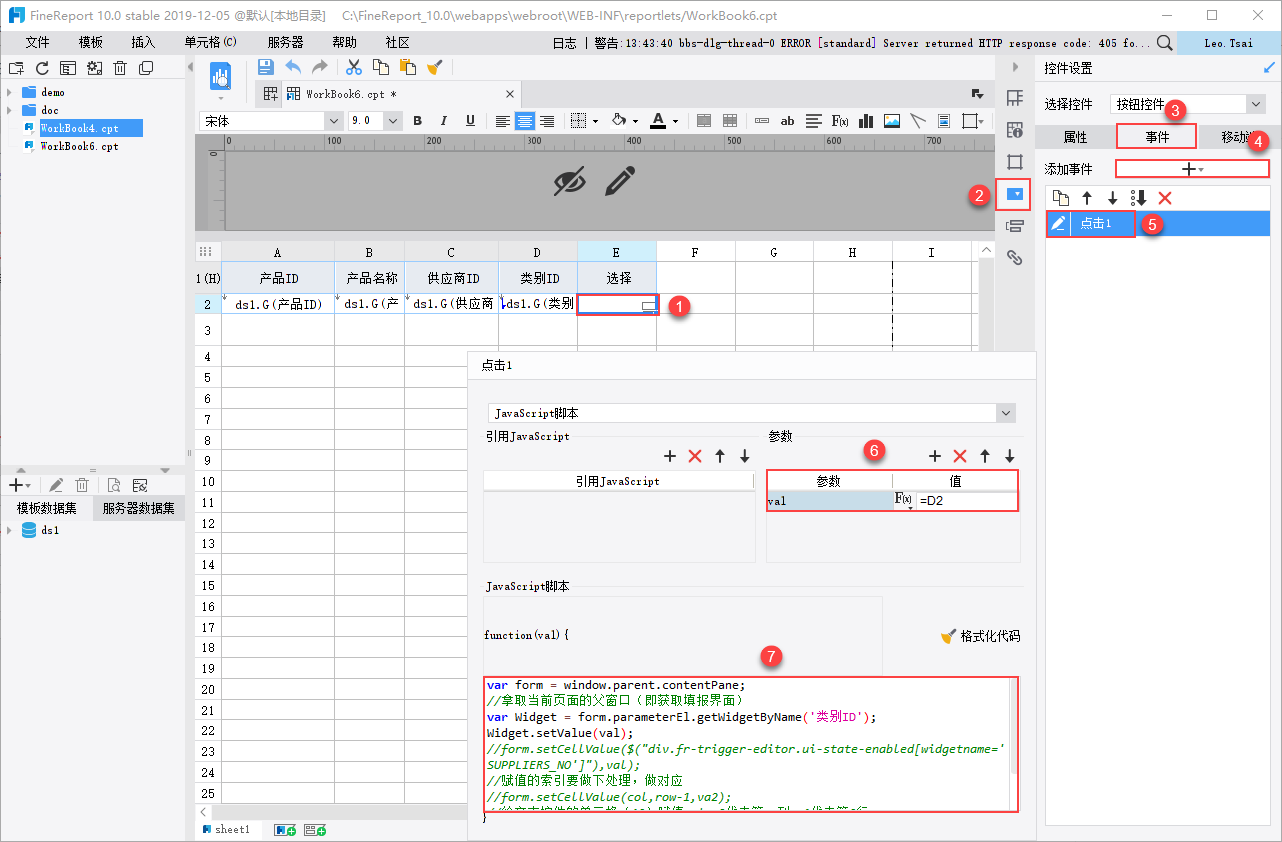Open the 文件 menu
Screen dimensions: 1282x842
tap(37, 43)
